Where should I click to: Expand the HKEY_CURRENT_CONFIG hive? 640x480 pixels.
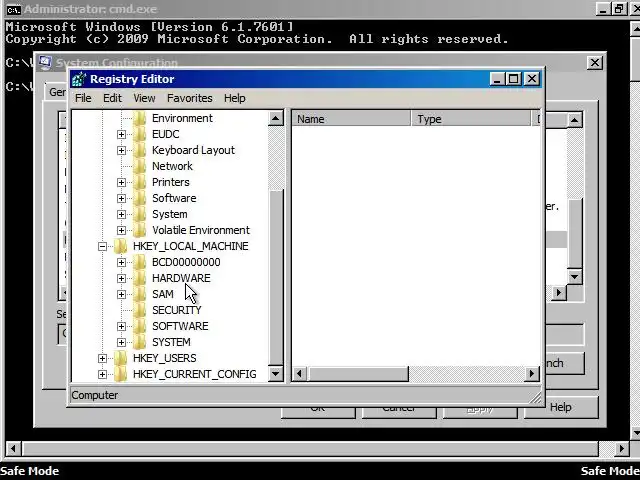coord(102,374)
